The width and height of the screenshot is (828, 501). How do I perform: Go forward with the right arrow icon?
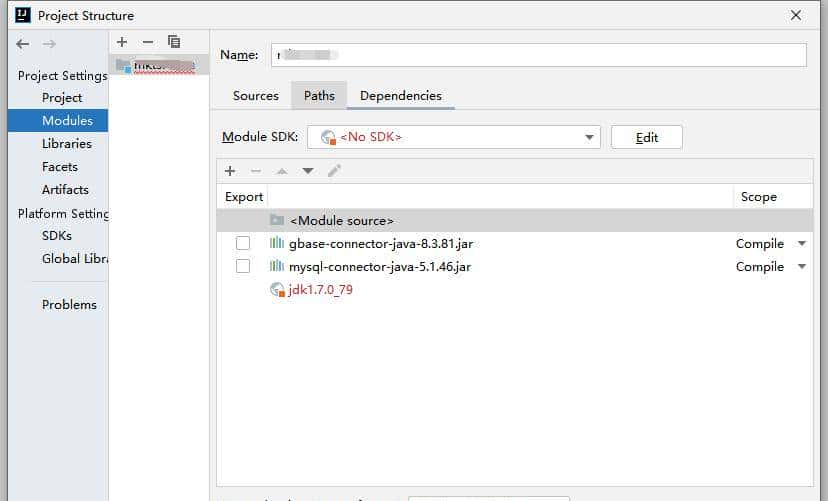[49, 44]
